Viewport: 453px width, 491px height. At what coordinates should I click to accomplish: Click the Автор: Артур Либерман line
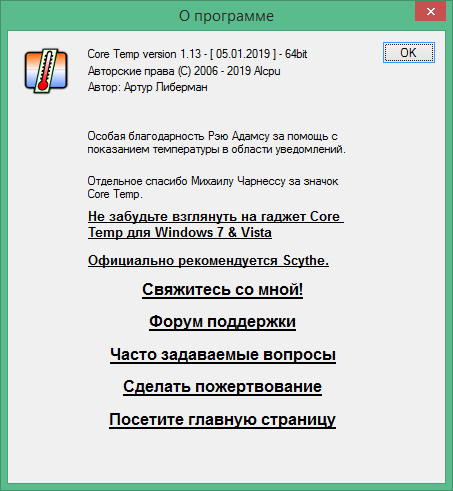point(148,87)
